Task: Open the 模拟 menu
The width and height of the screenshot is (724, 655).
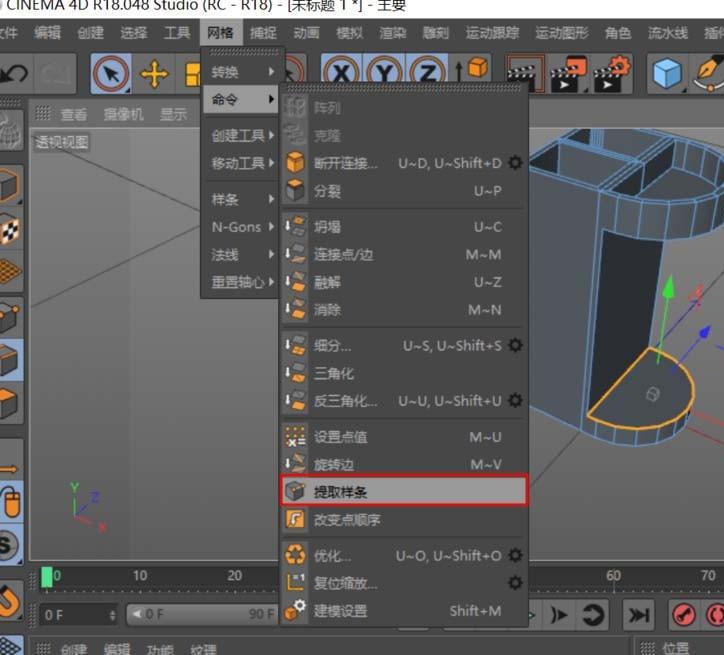Action: (350, 32)
